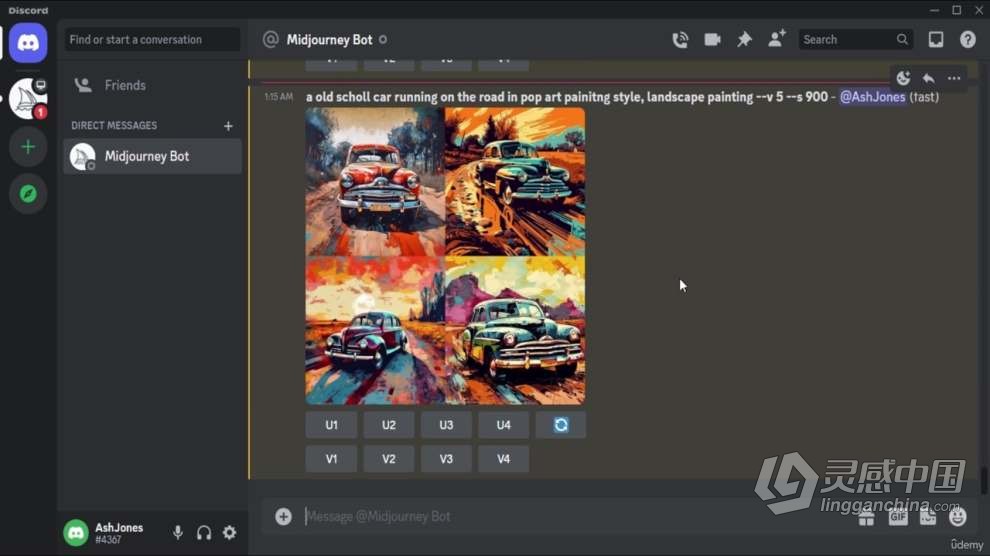Click the Search field
Screen dimensions: 990x556
tap(855, 40)
